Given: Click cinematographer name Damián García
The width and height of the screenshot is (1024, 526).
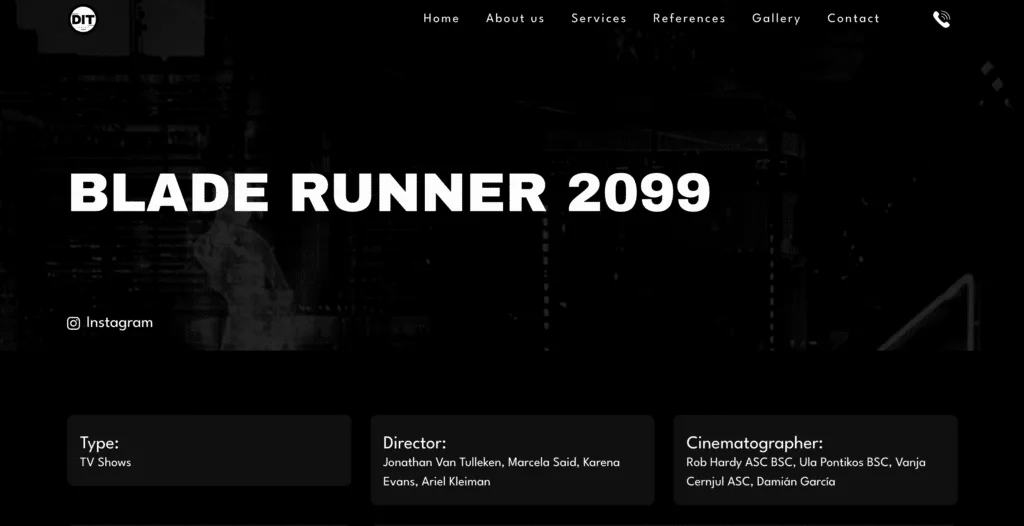Looking at the screenshot, I should 797,481.
